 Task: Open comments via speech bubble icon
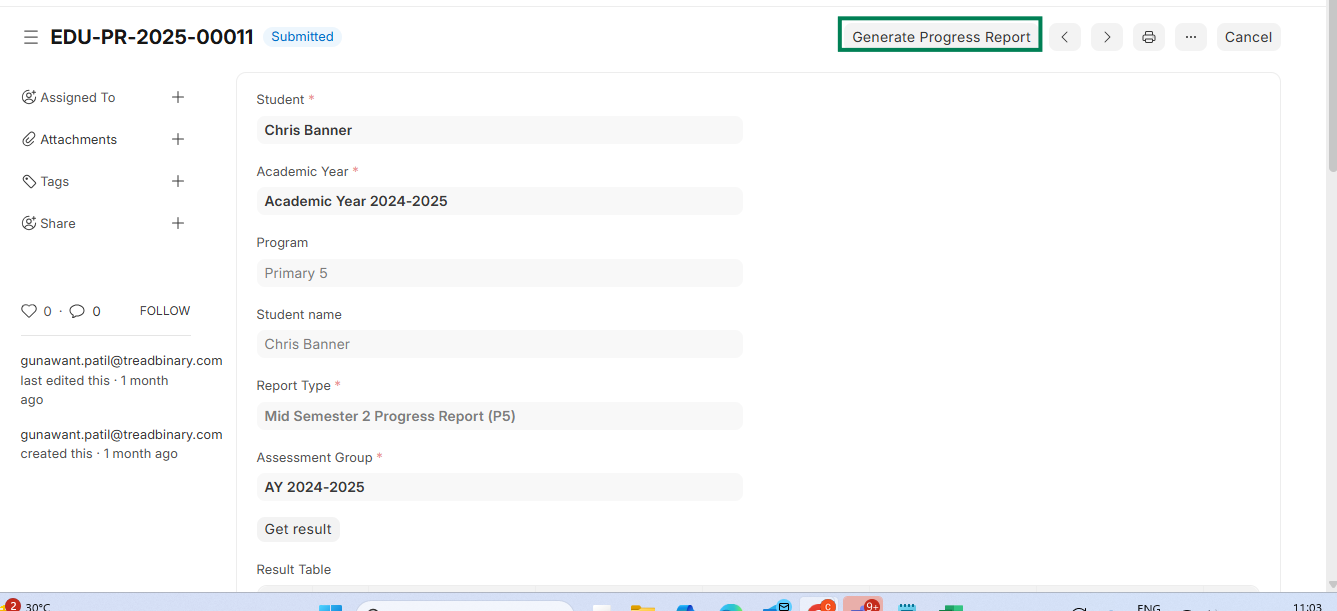pos(77,311)
